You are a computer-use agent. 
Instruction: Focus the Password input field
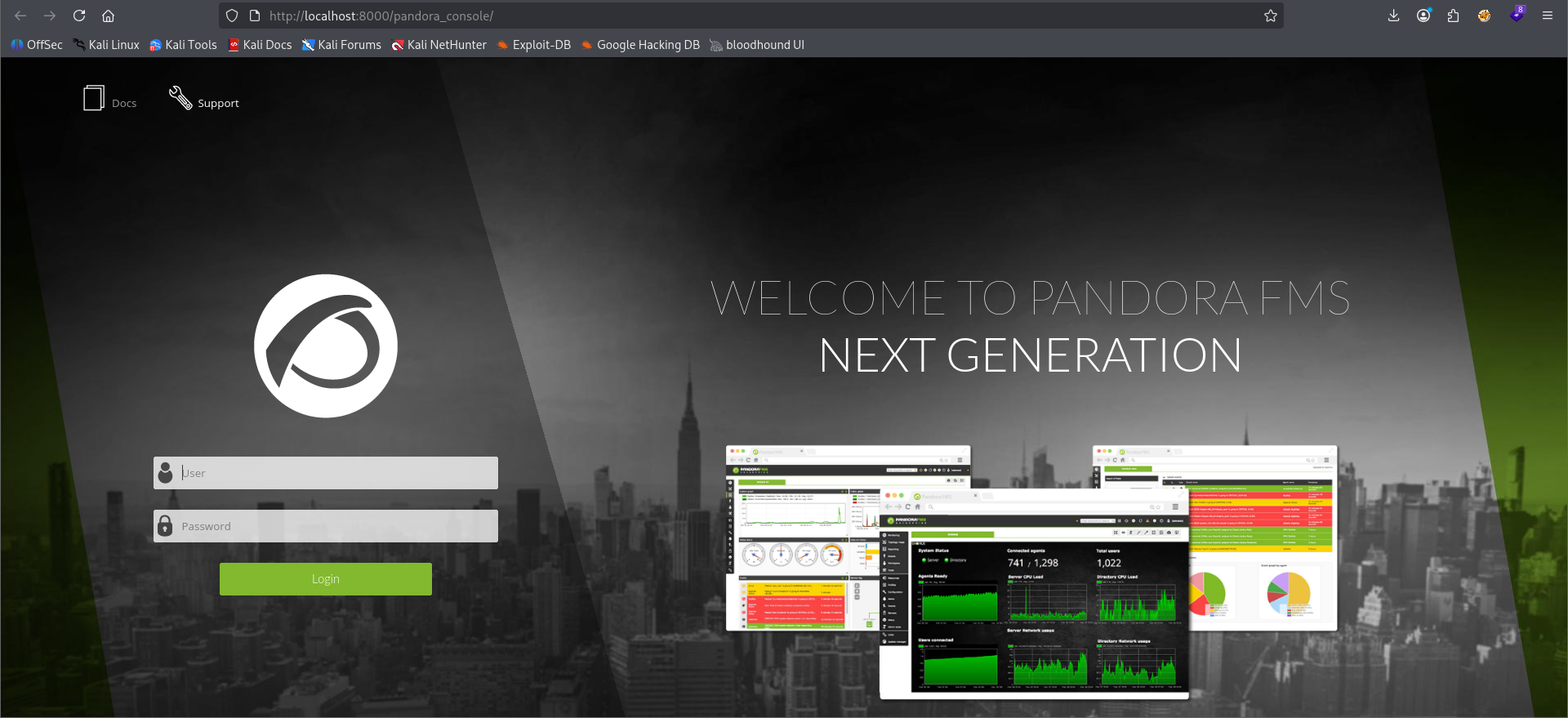(x=326, y=526)
